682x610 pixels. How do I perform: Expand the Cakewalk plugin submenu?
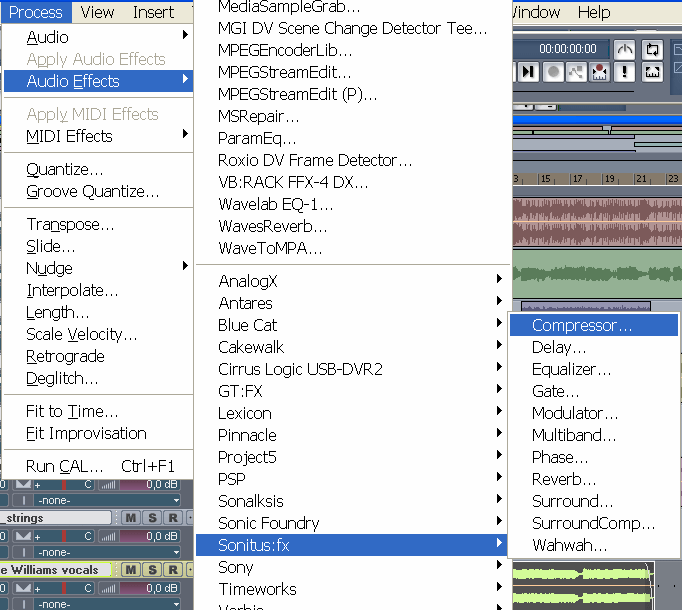(x=351, y=347)
